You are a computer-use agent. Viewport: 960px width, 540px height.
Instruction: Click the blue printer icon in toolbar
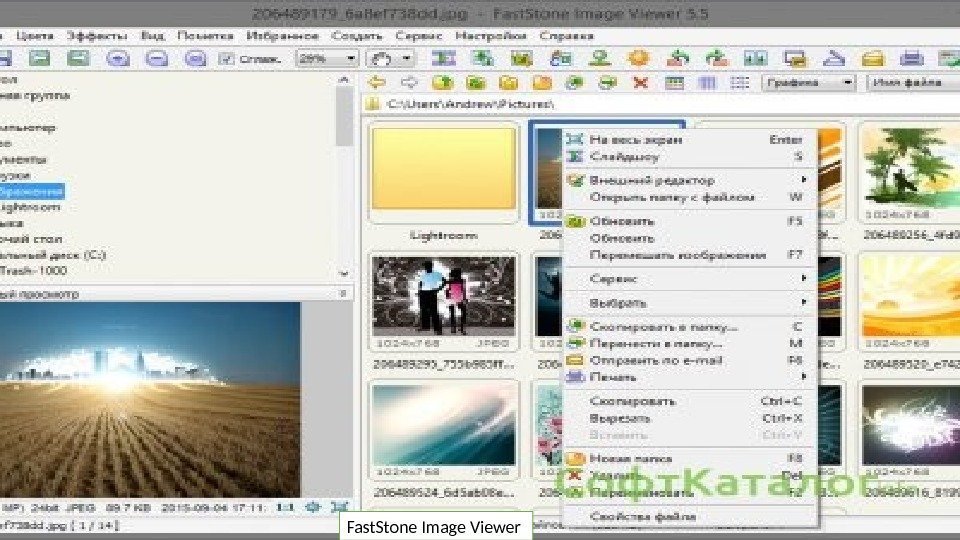[912, 59]
